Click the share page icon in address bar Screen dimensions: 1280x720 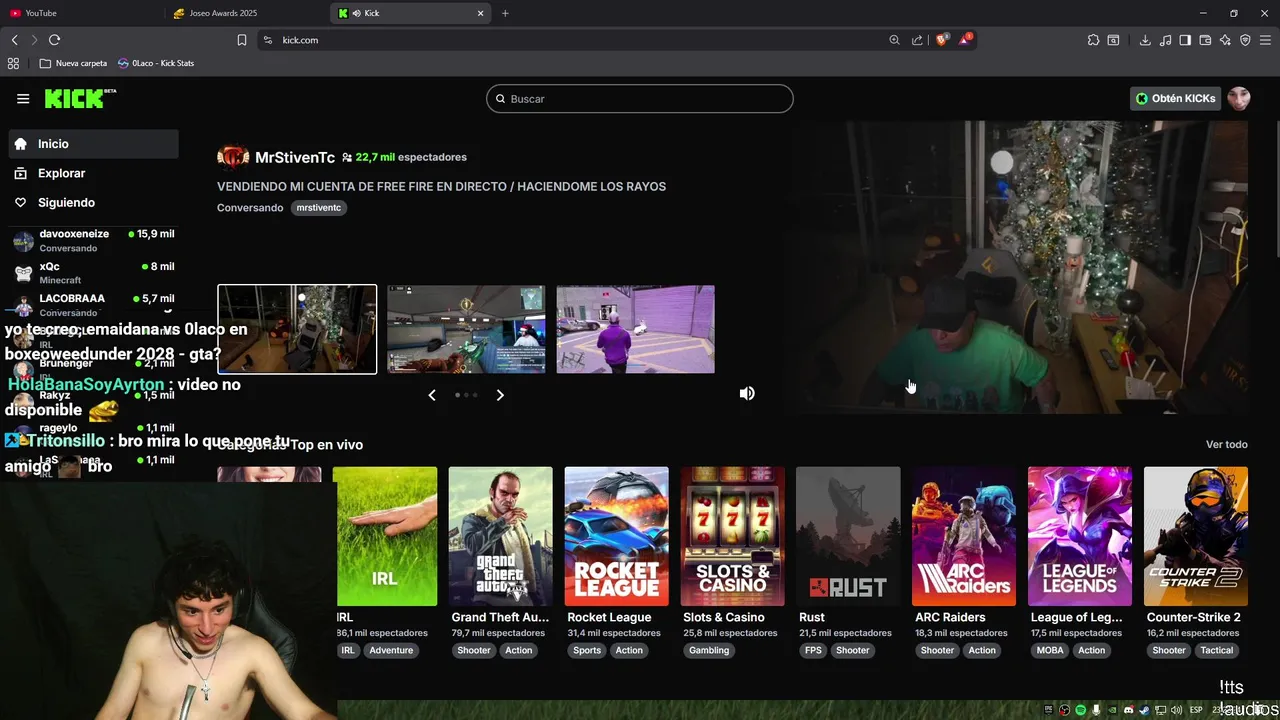point(917,40)
